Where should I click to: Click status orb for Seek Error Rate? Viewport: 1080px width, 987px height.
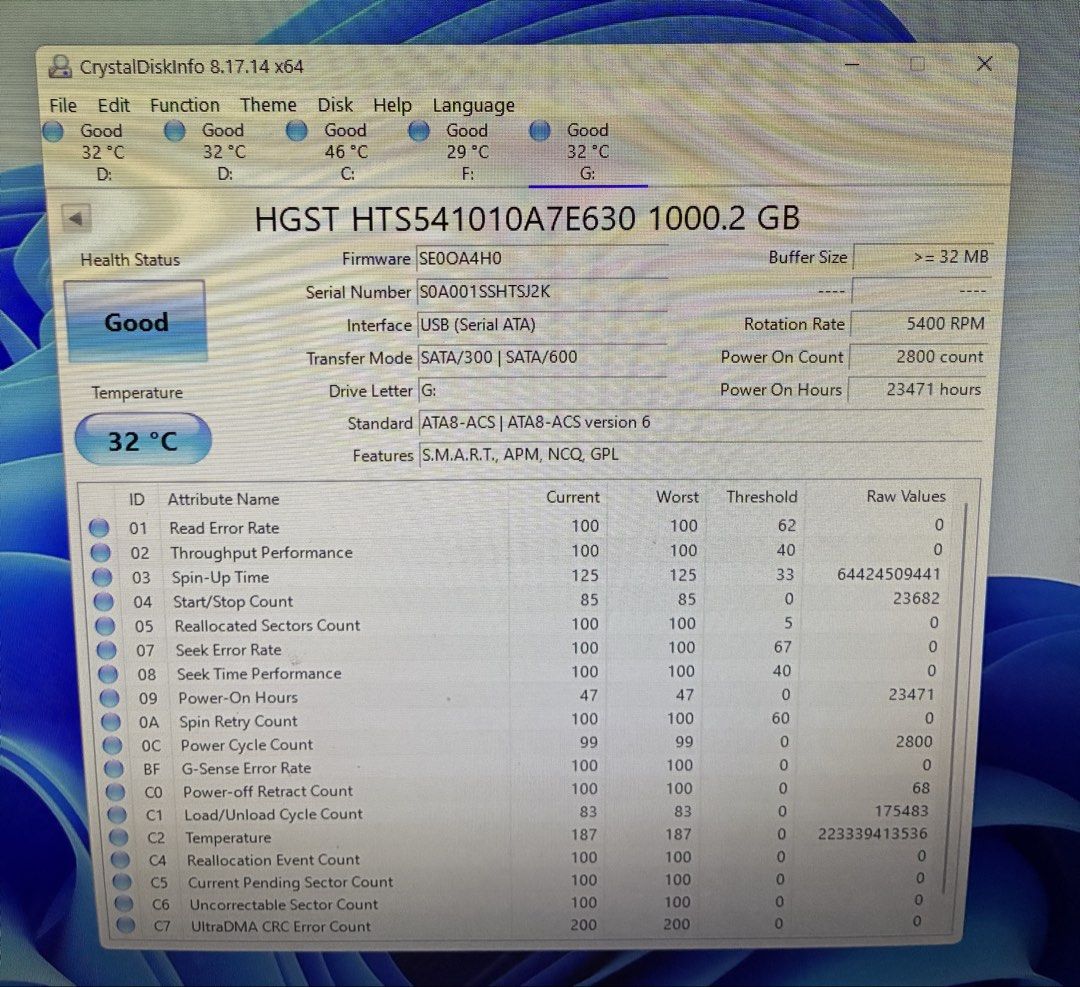pos(106,650)
